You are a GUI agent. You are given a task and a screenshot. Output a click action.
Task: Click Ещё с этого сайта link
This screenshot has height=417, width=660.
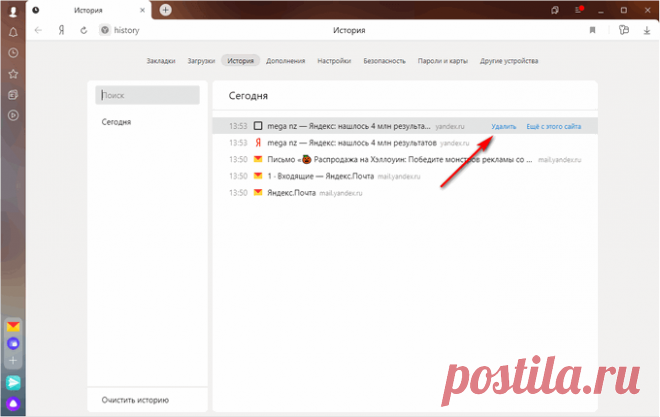point(554,126)
